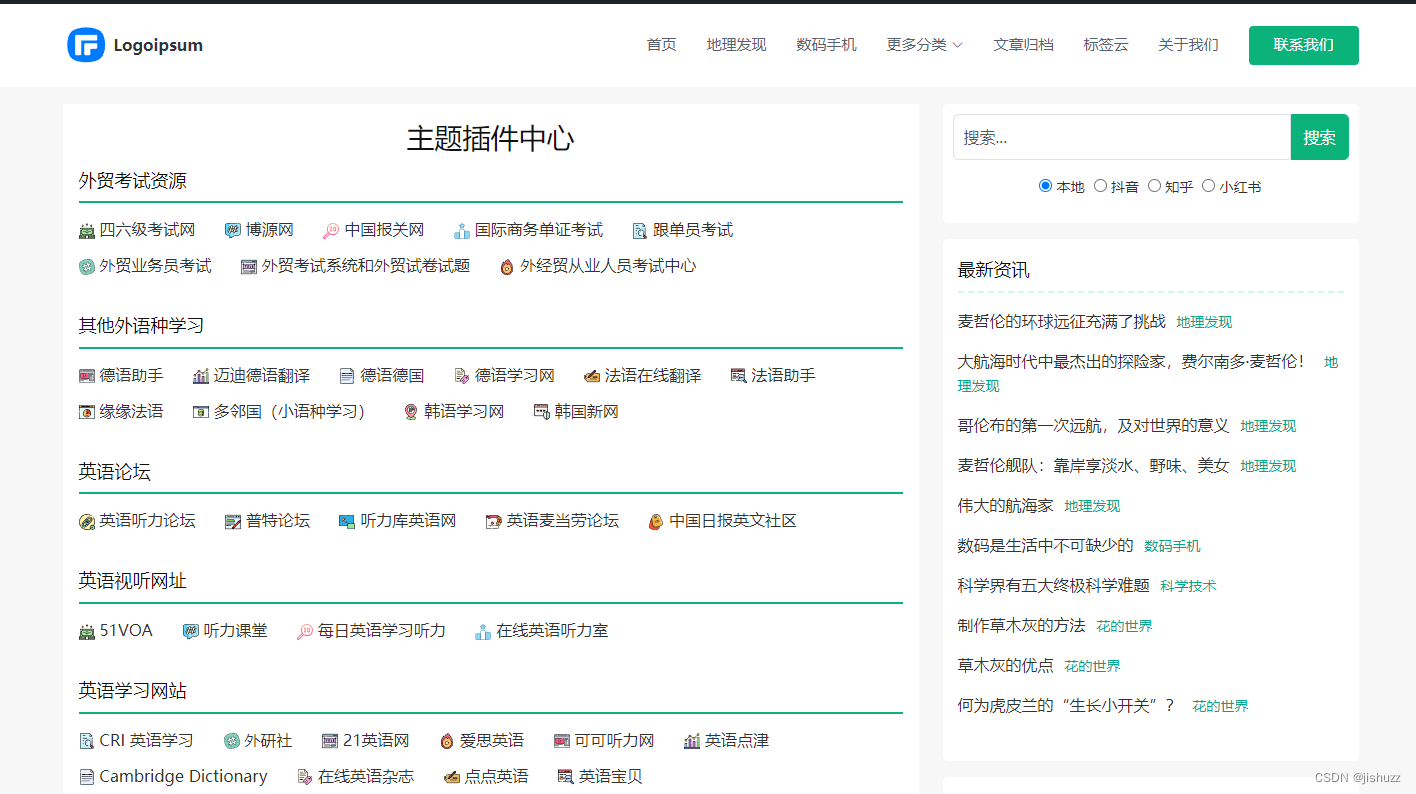This screenshot has height=794, width=1416.
Task: Expand the 更多分类 dropdown menu
Action: point(924,45)
